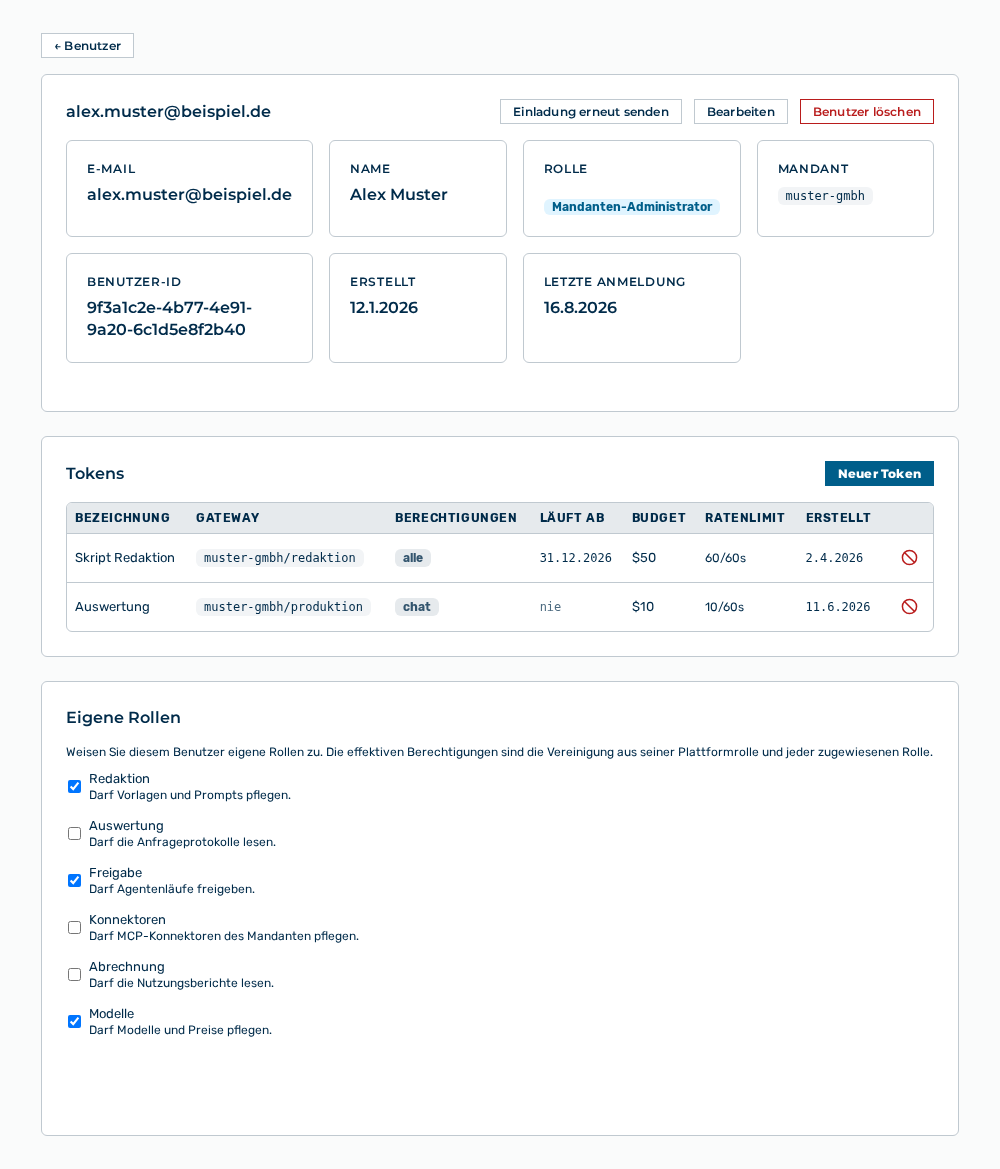
Task: Select the expiry date 31.12.2026
Action: coord(576,558)
